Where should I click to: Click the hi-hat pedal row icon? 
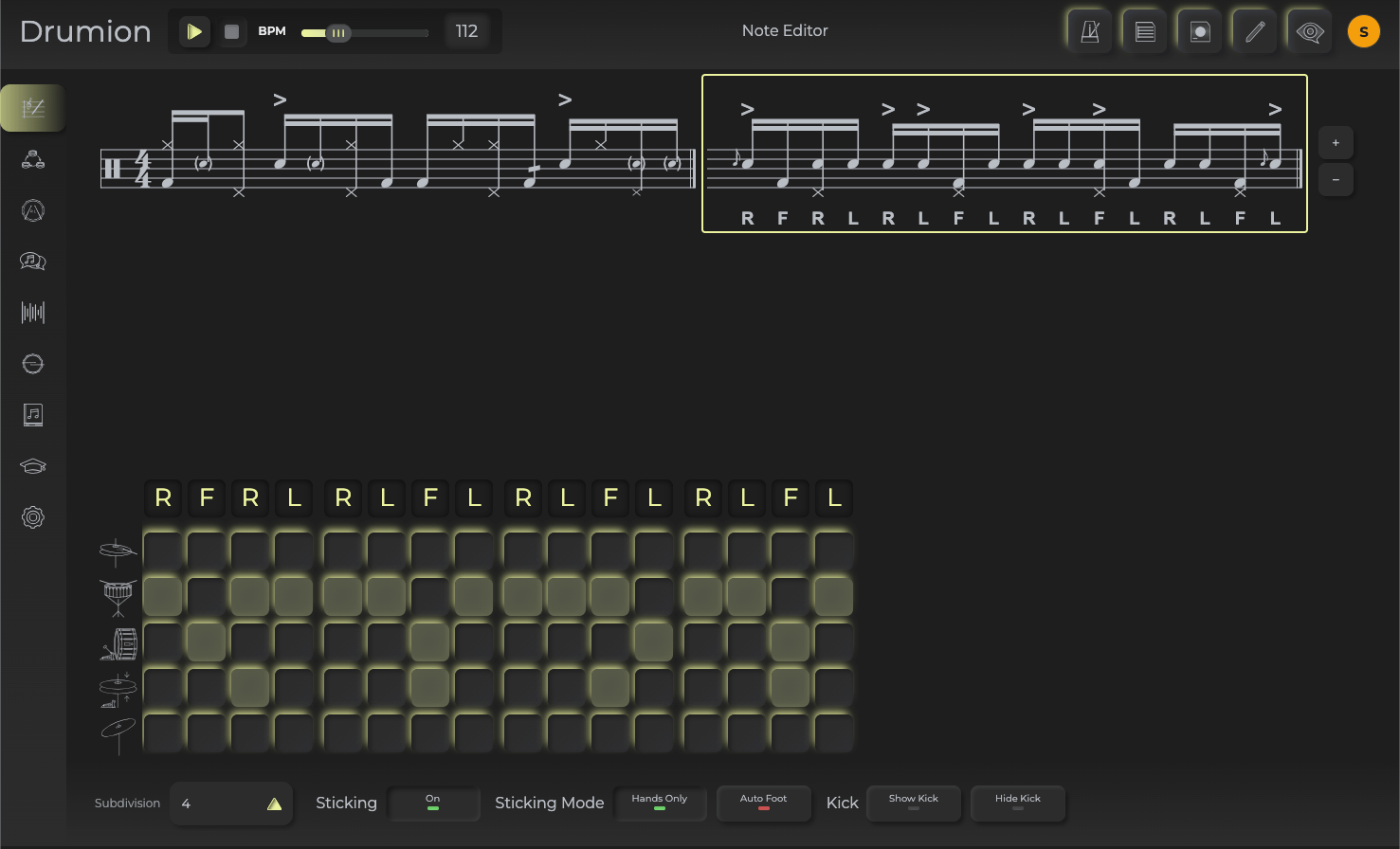point(118,689)
